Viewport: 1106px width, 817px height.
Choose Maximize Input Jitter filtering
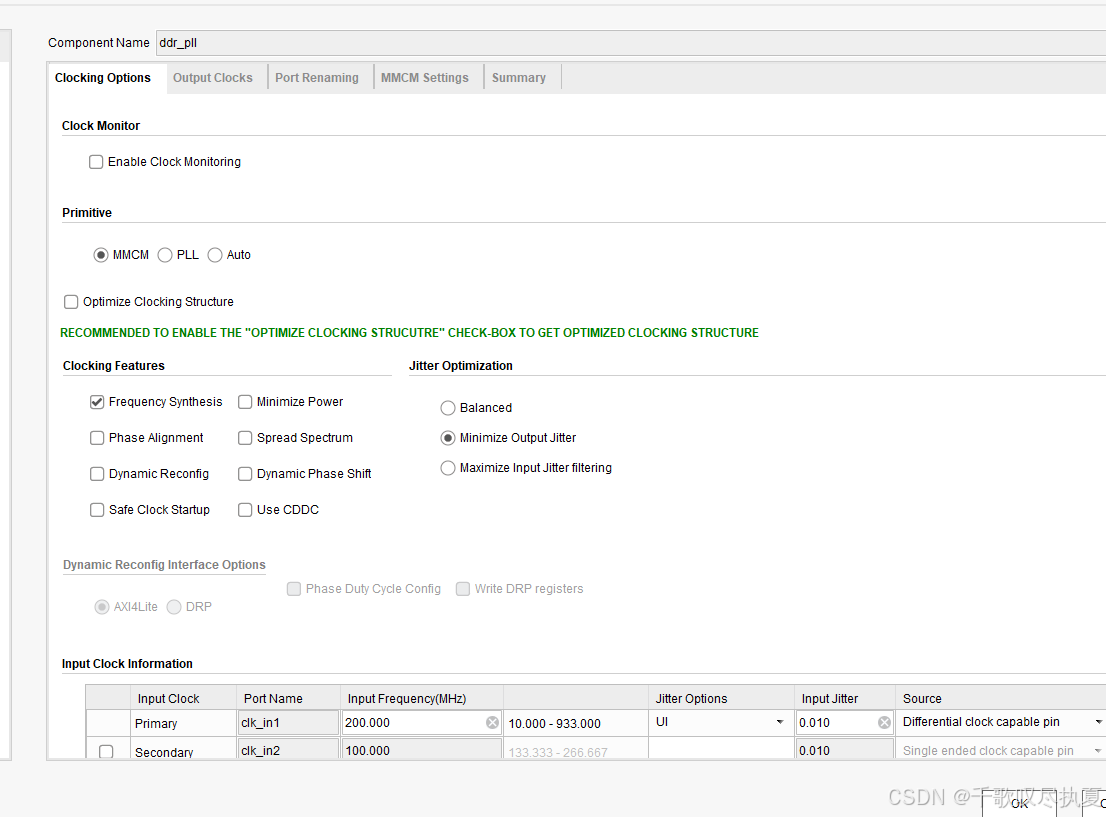(448, 468)
